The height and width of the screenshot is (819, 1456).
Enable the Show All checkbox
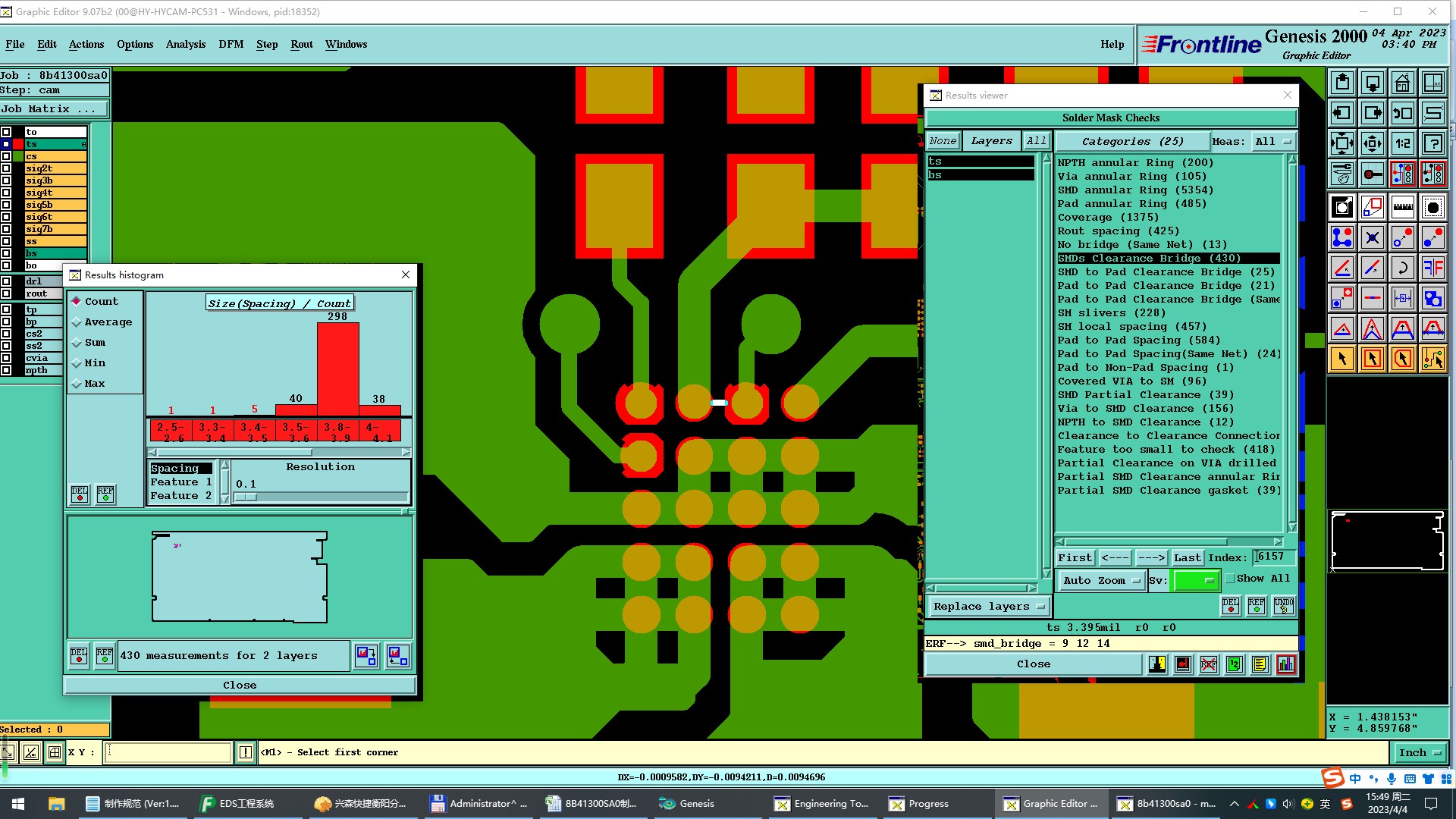coord(1230,579)
